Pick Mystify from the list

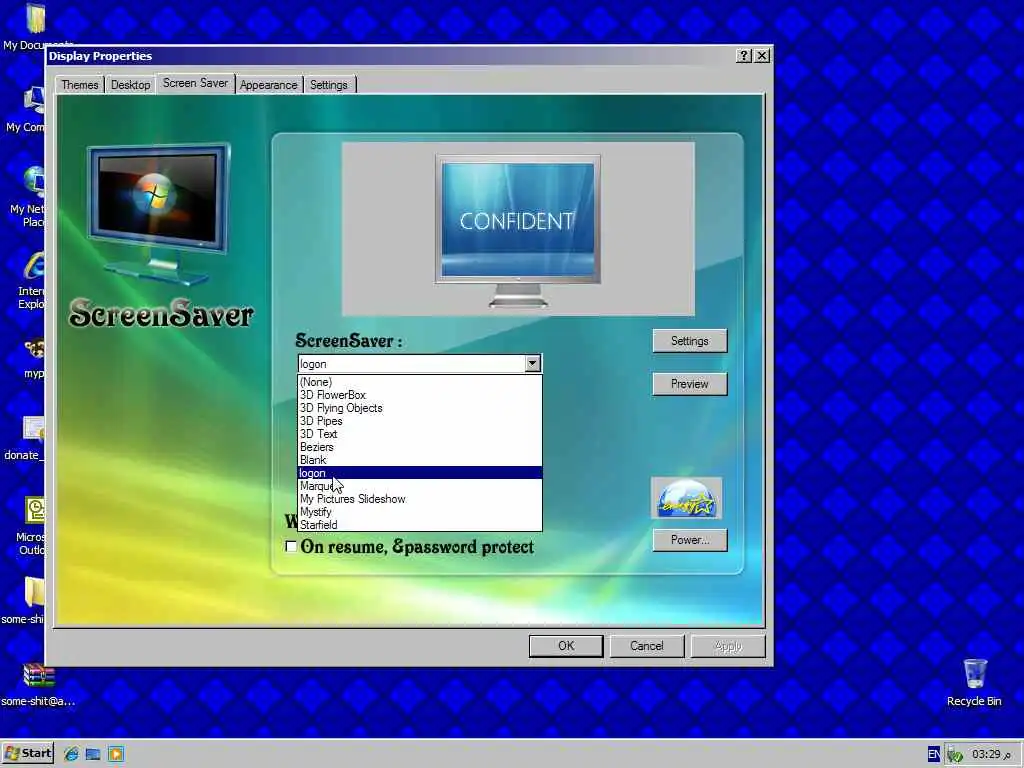click(x=419, y=512)
